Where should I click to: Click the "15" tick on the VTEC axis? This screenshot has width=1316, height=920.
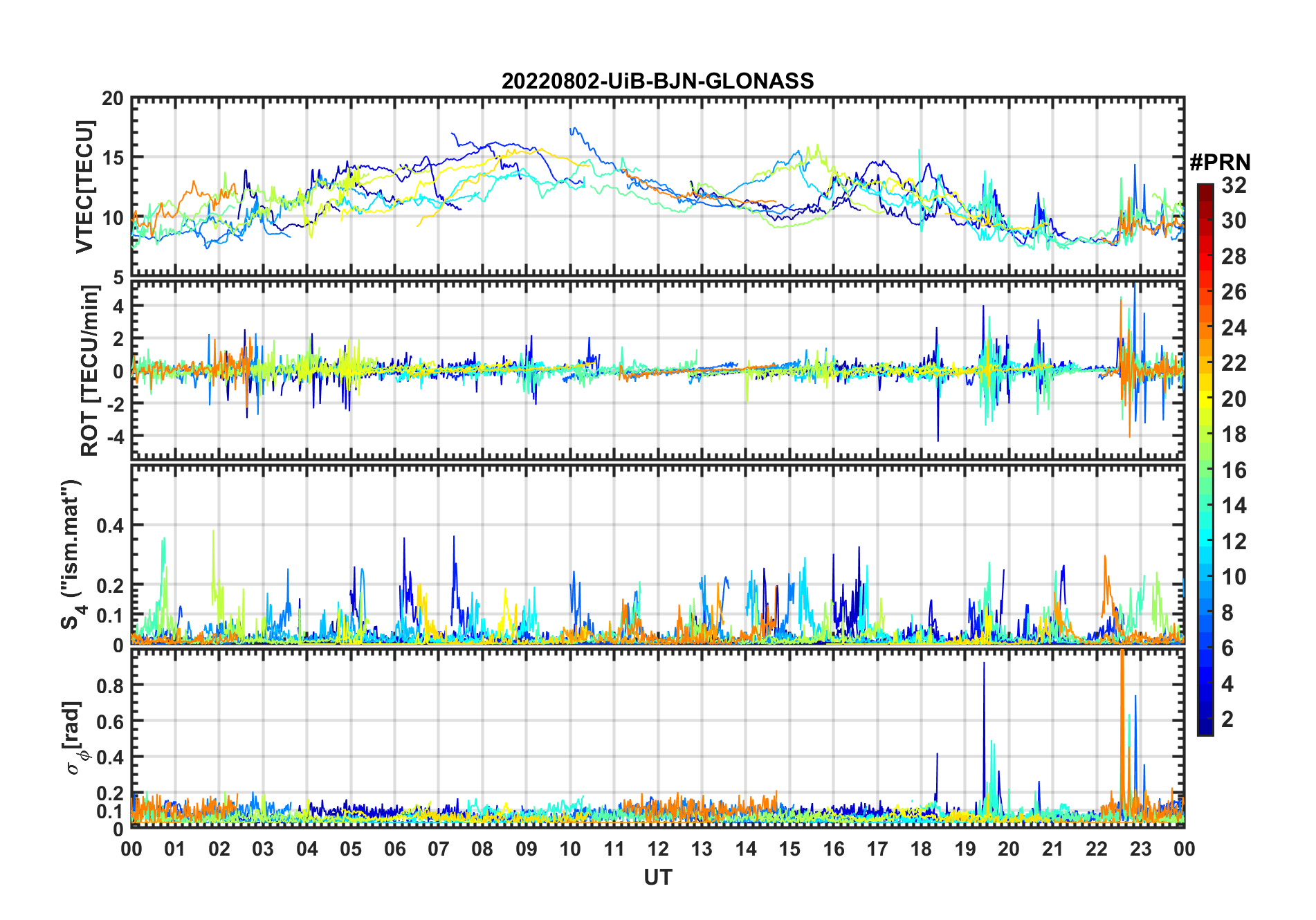[x=113, y=158]
